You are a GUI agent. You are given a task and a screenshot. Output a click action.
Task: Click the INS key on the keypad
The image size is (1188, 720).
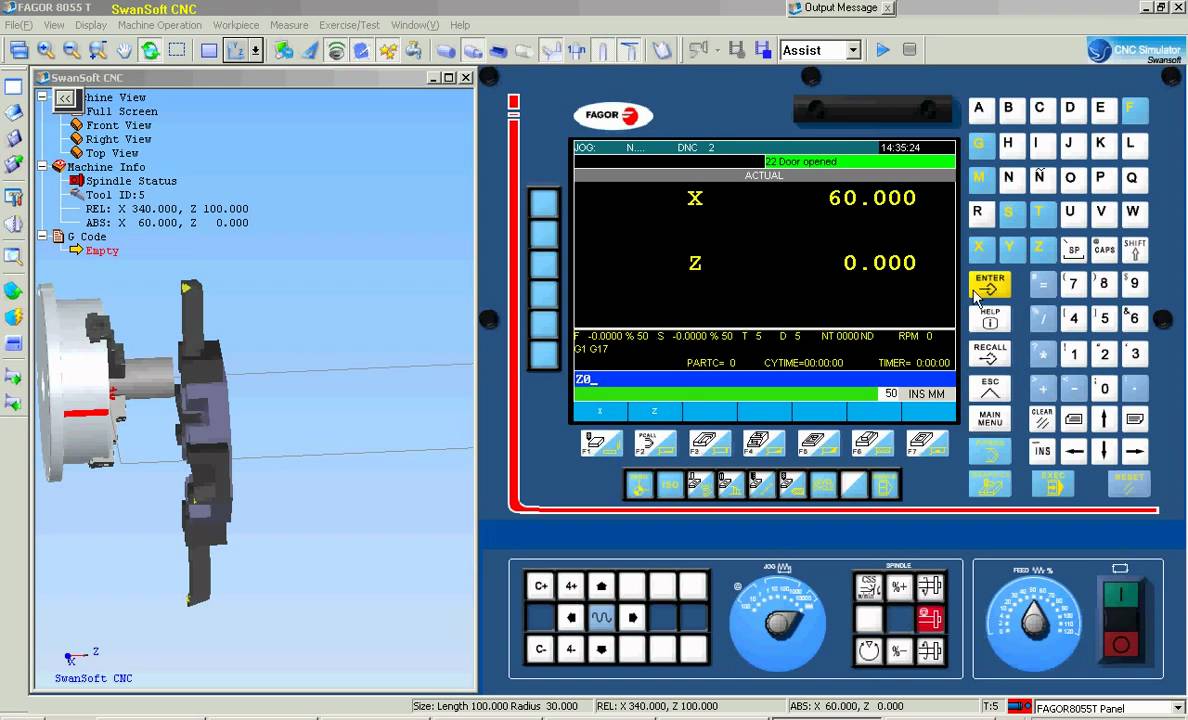pyautogui.click(x=1043, y=451)
